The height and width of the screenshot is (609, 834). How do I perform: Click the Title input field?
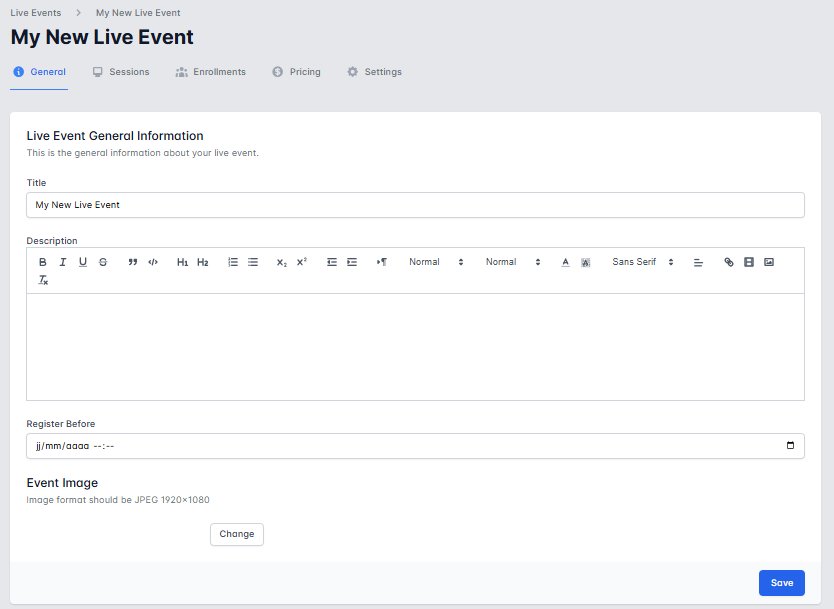415,205
